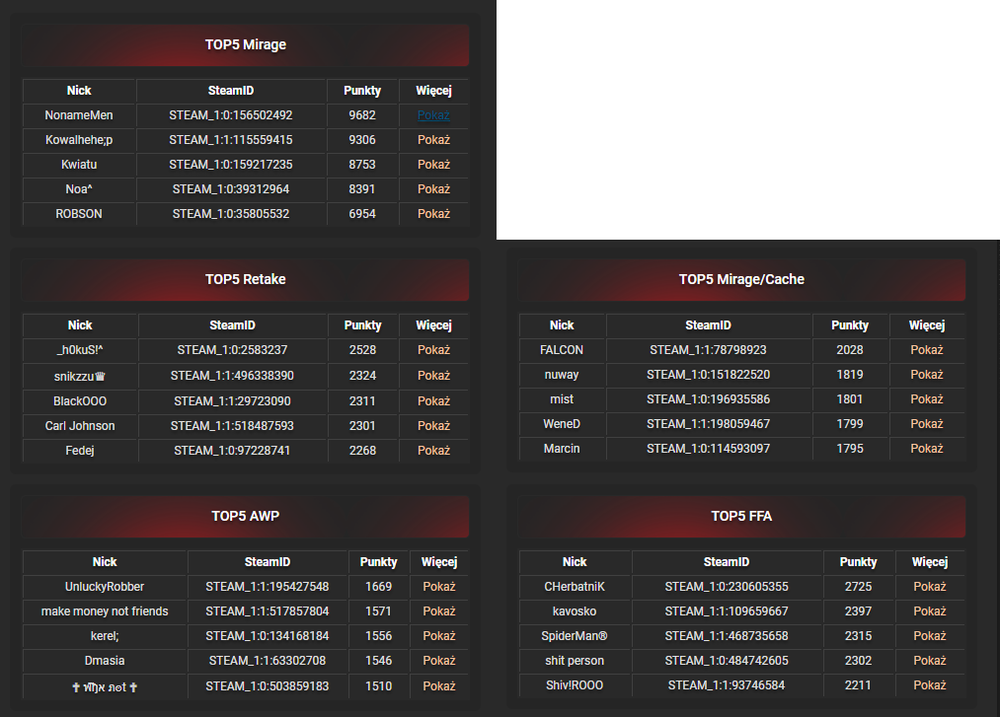
Task: Open Pokaż link for _h0kuS!^
Action: (x=434, y=350)
